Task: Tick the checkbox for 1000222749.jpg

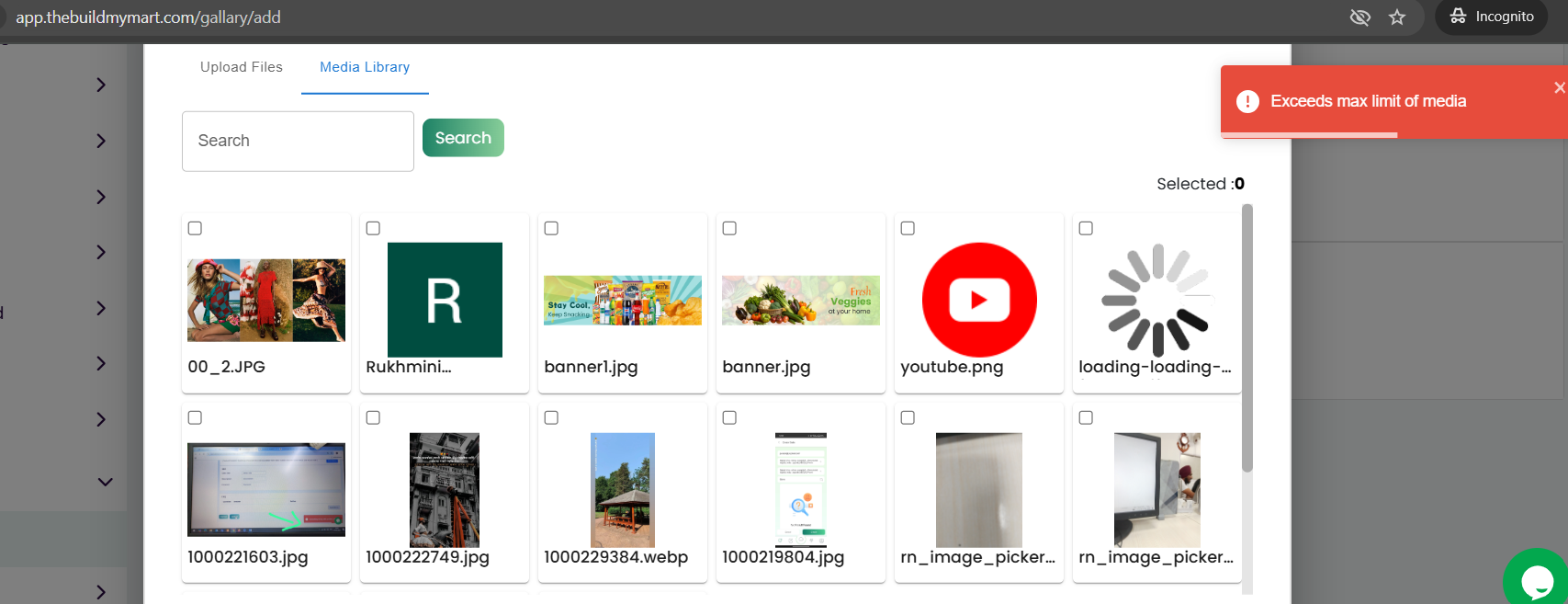Action: 373,417
